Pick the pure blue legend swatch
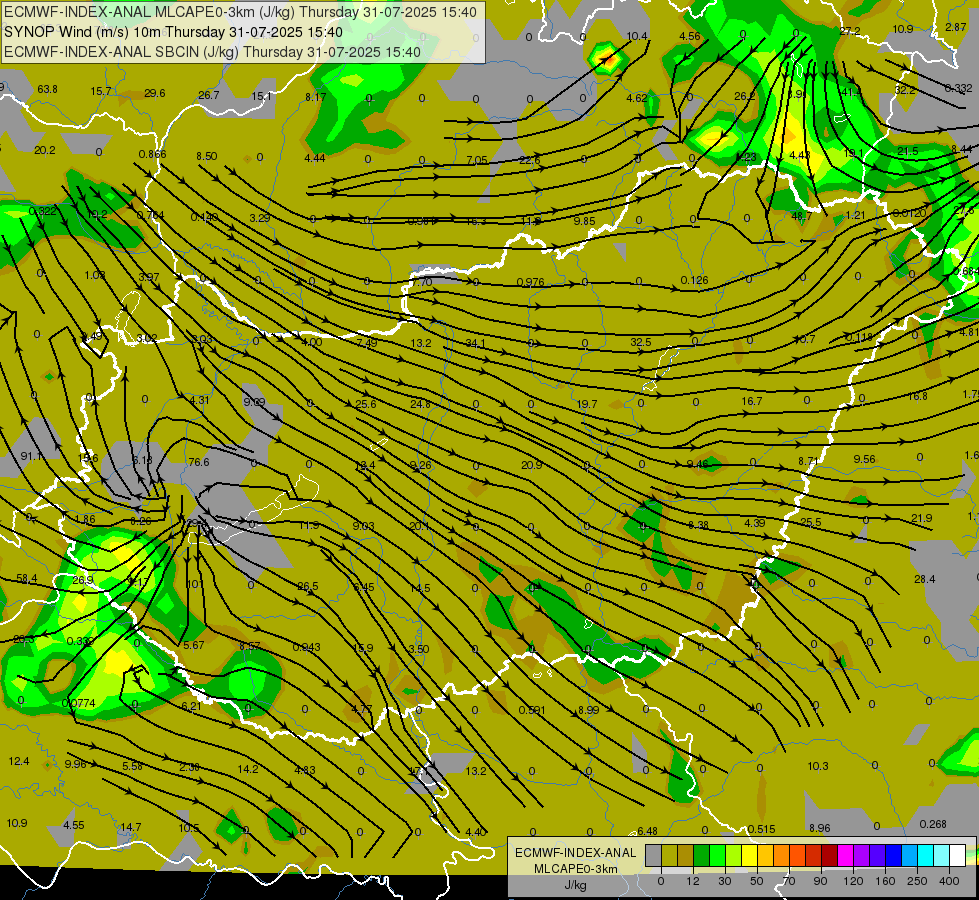Screen dimensions: 979x900 [894, 855]
